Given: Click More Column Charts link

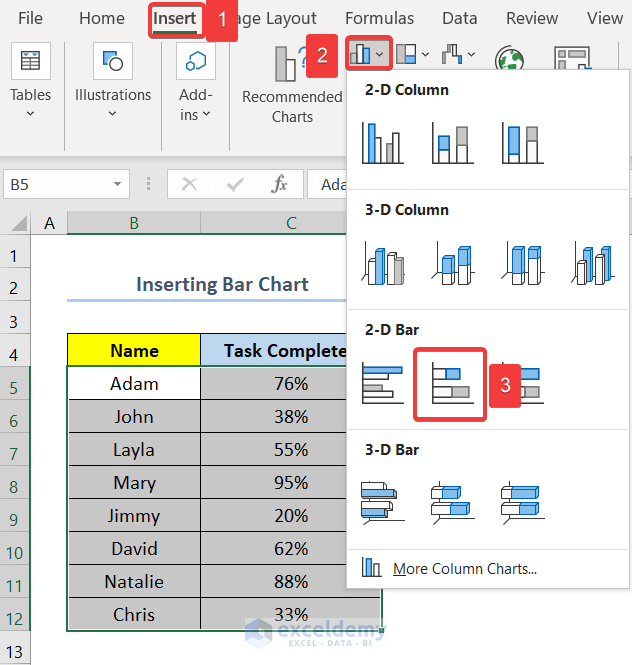Looking at the screenshot, I should pyautogui.click(x=465, y=568).
